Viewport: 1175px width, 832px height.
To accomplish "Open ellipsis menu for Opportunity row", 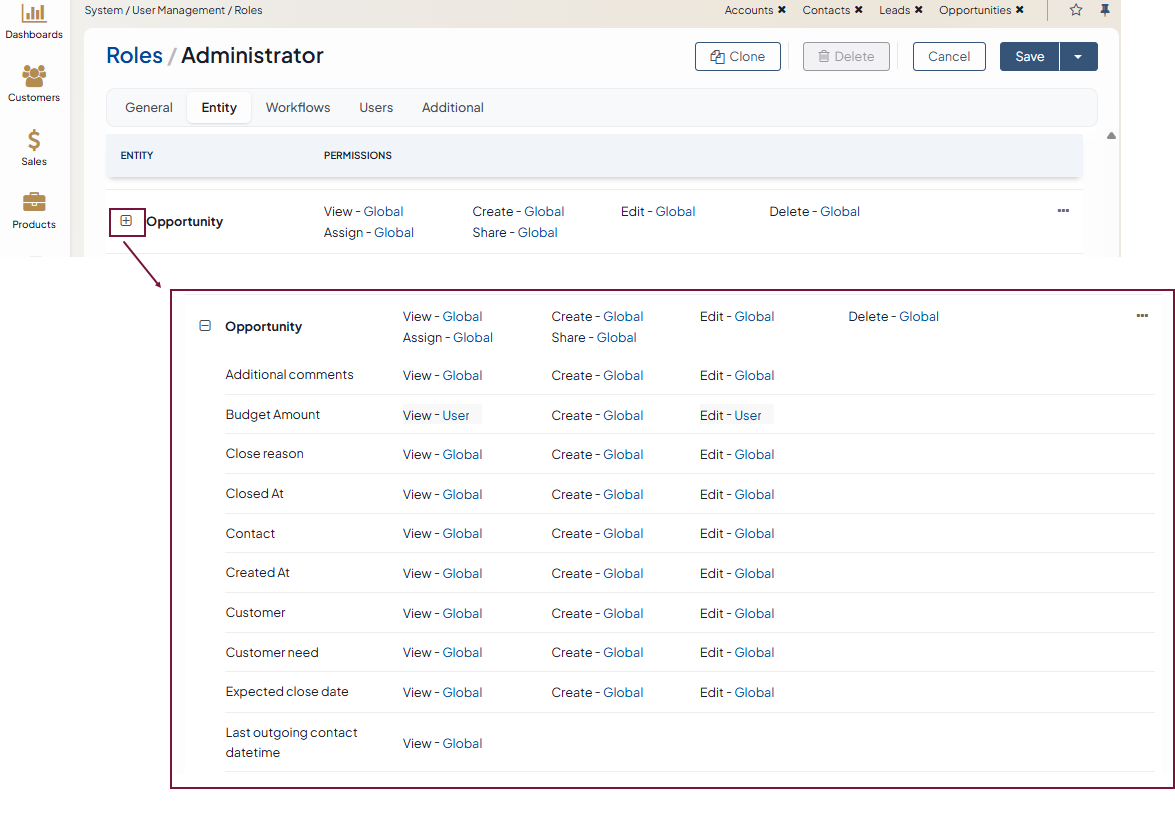I will [1063, 211].
